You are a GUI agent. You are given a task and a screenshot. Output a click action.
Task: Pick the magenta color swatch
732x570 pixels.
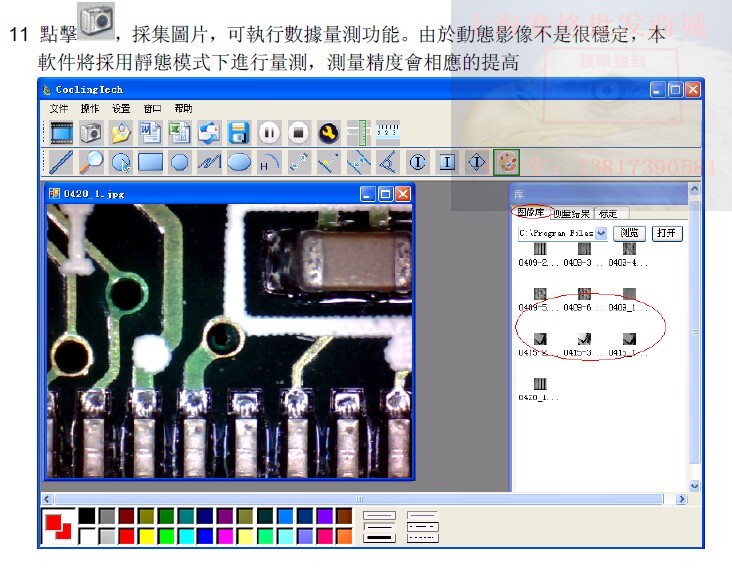tap(225, 536)
